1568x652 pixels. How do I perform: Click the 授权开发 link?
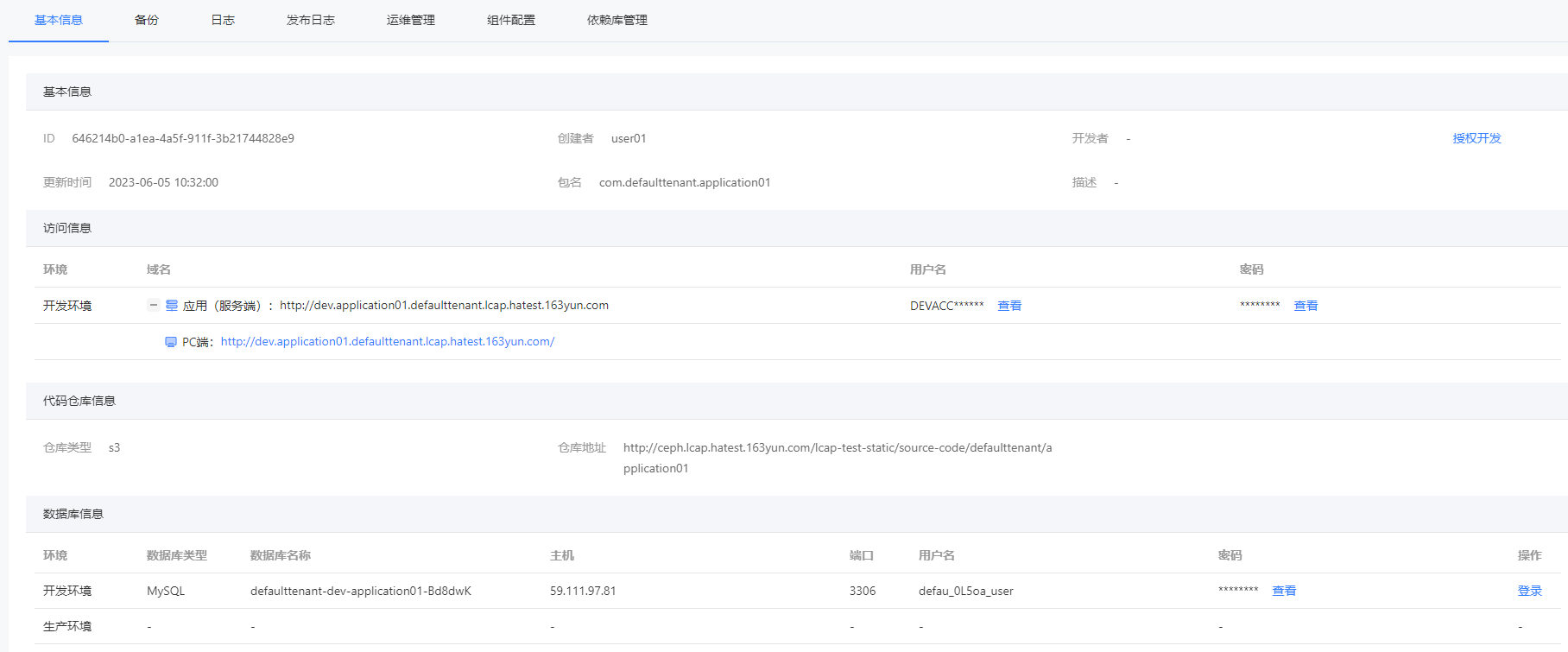1476,138
